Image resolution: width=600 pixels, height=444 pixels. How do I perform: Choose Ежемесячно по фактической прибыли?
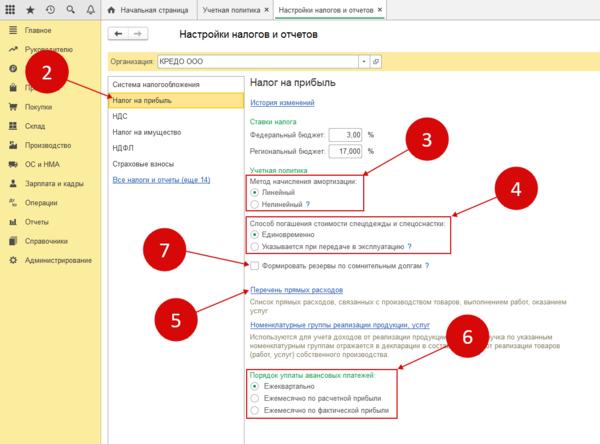pos(255,411)
